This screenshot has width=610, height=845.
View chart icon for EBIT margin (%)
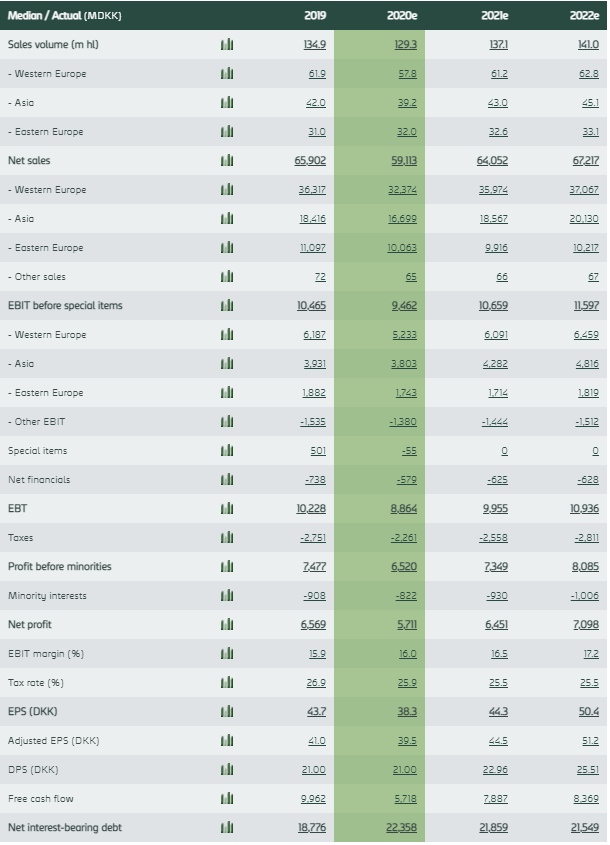(226, 654)
